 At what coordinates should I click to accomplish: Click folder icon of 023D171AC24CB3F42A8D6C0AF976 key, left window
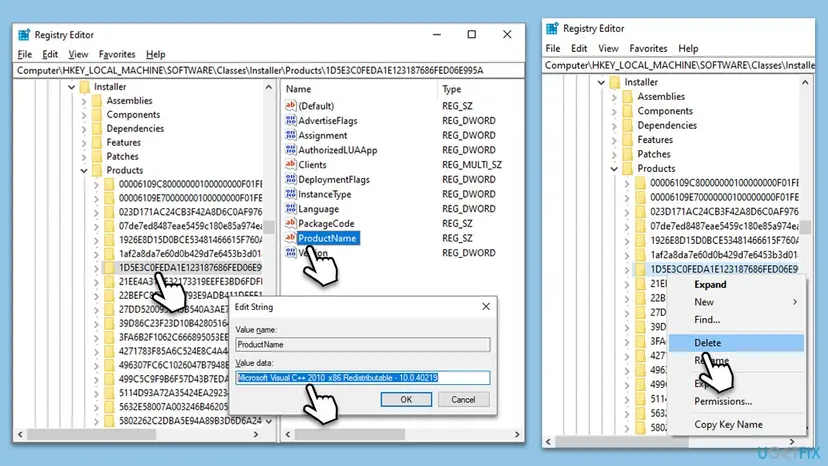109,212
